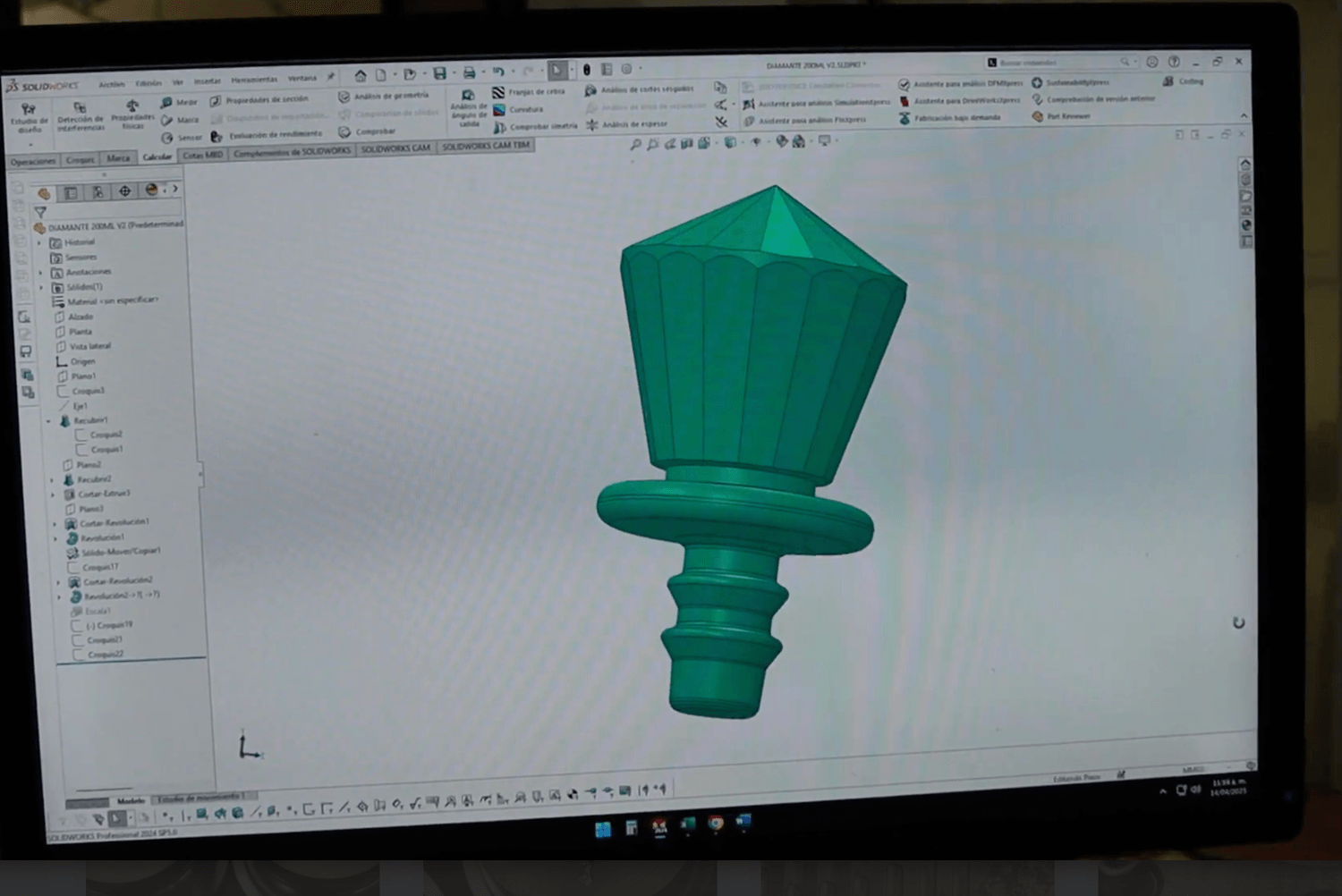Switch to the Croquis ribbon tab
This screenshot has height=896, width=1342.
point(80,160)
